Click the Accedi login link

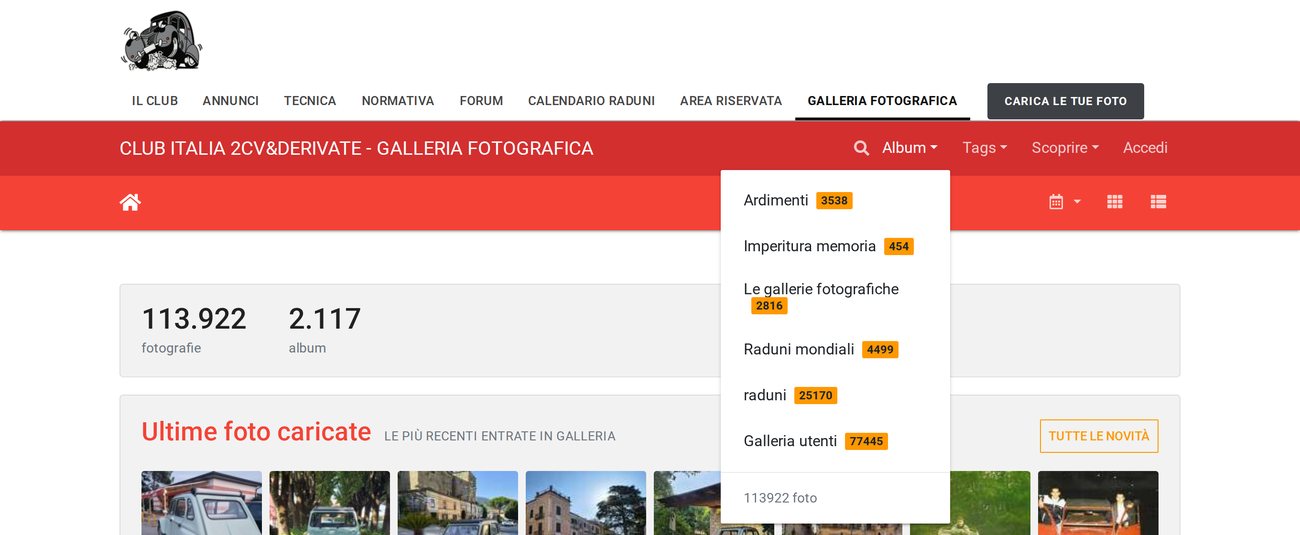(1145, 148)
